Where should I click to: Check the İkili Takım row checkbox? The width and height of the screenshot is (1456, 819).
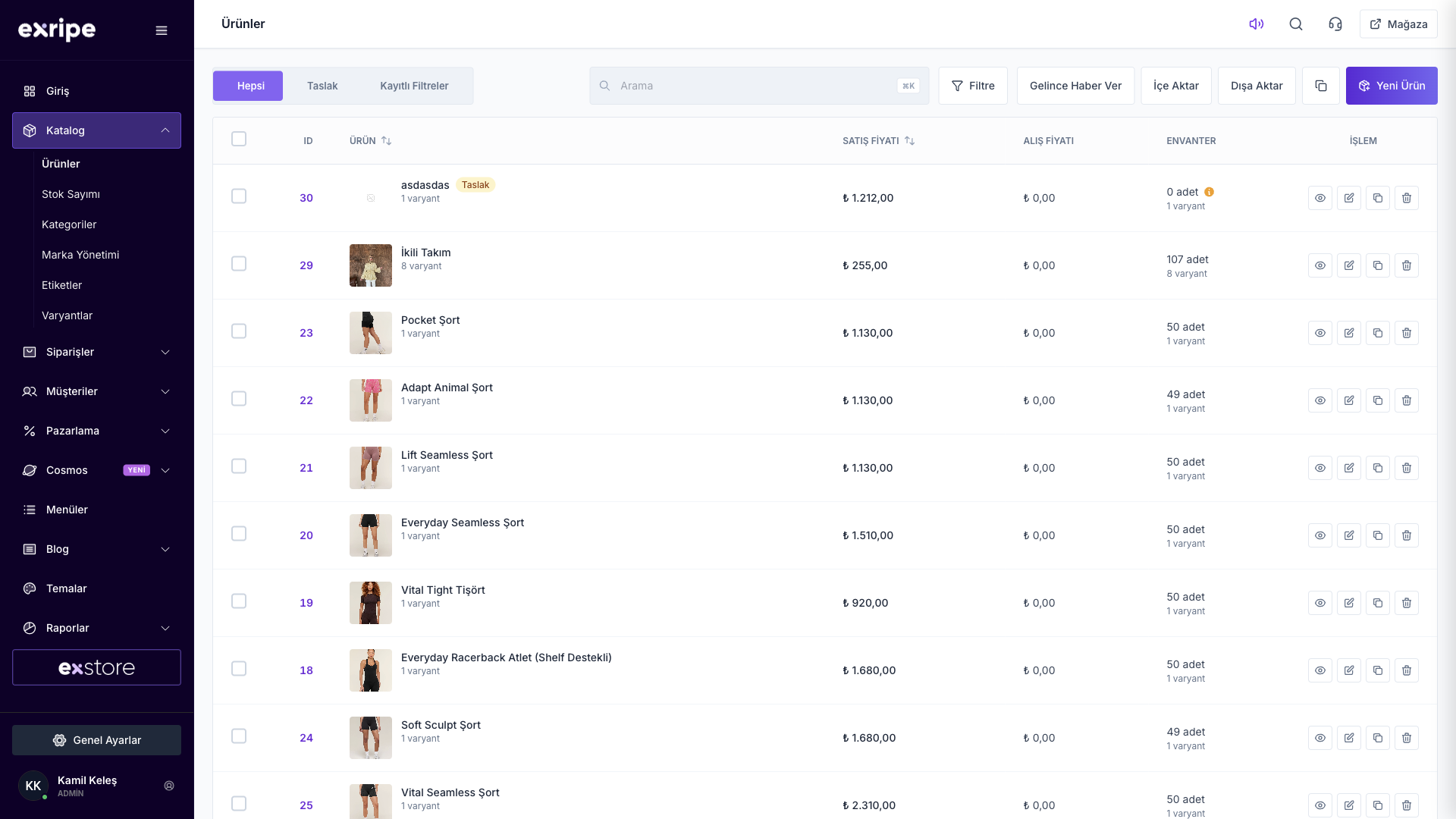pyautogui.click(x=239, y=264)
